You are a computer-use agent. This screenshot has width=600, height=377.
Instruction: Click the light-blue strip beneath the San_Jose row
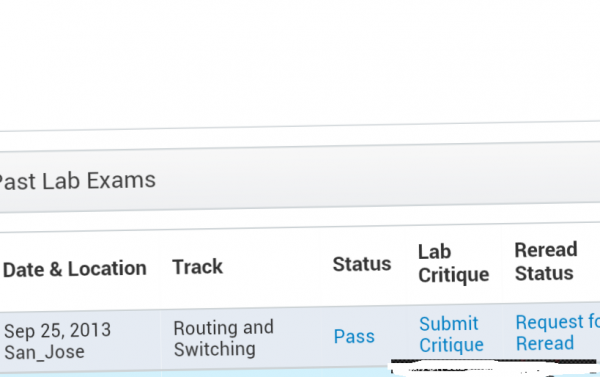(191, 374)
